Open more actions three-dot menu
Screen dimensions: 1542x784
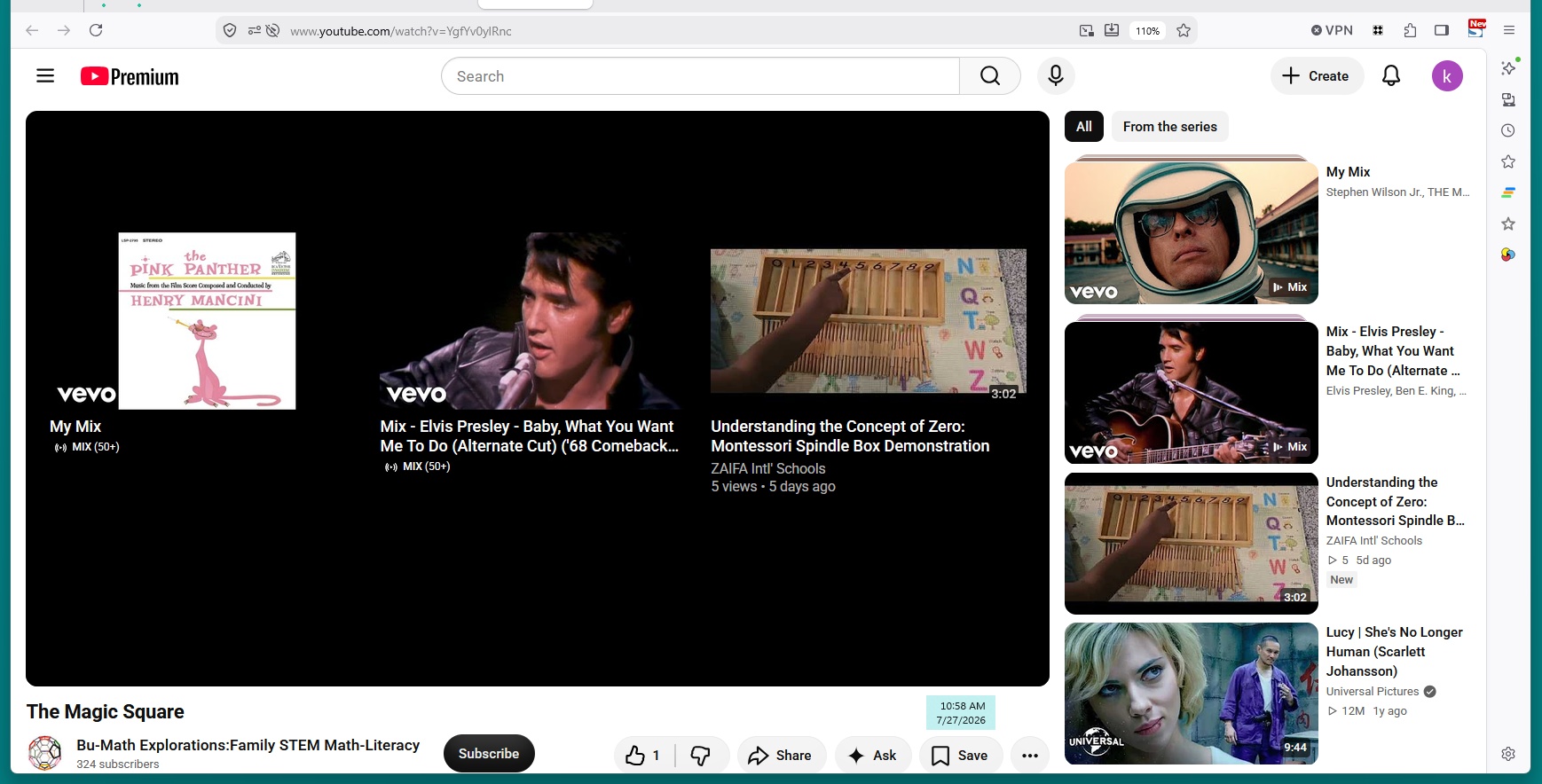tap(1030, 755)
